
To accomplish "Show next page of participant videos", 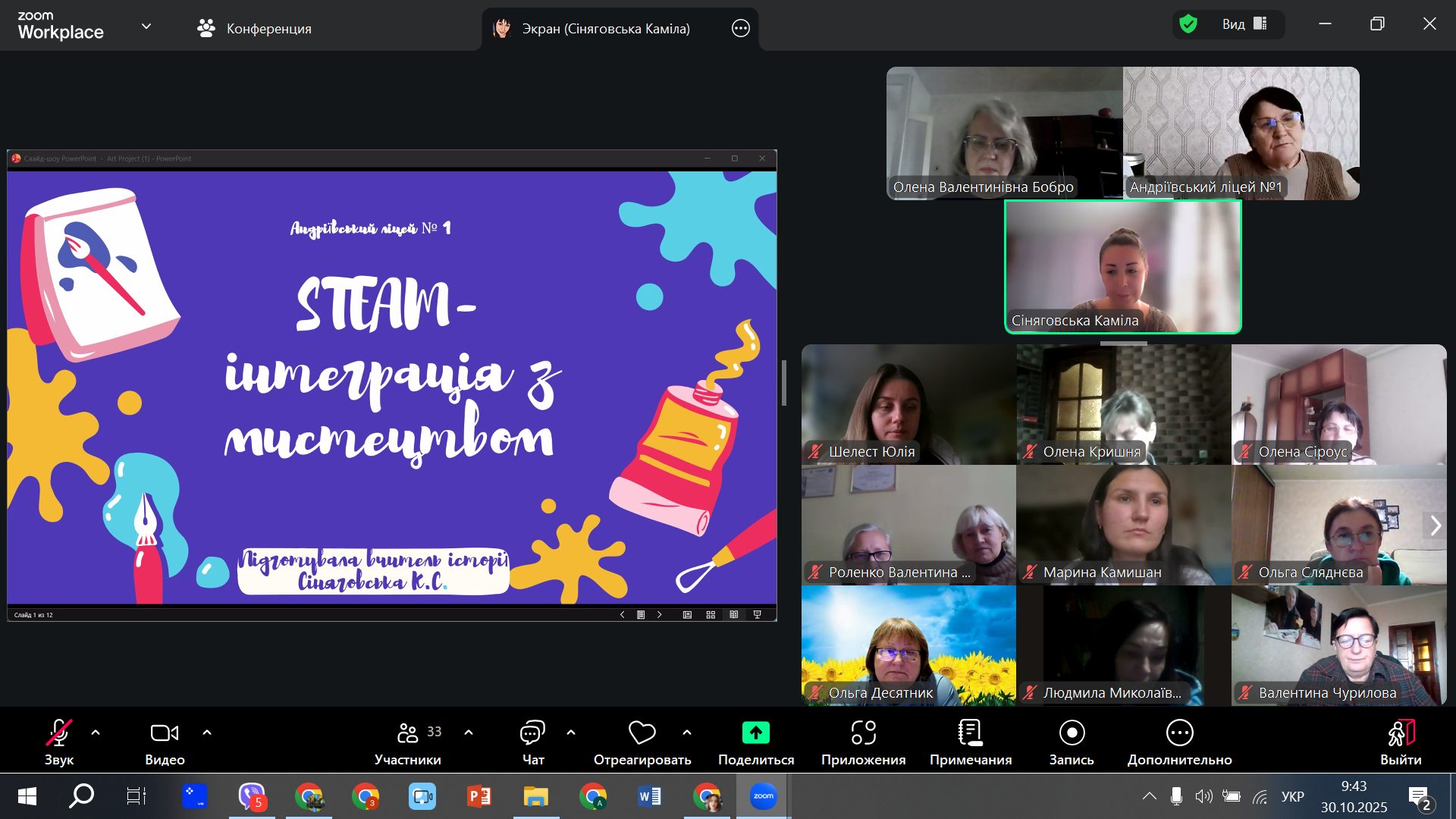I will (x=1435, y=526).
